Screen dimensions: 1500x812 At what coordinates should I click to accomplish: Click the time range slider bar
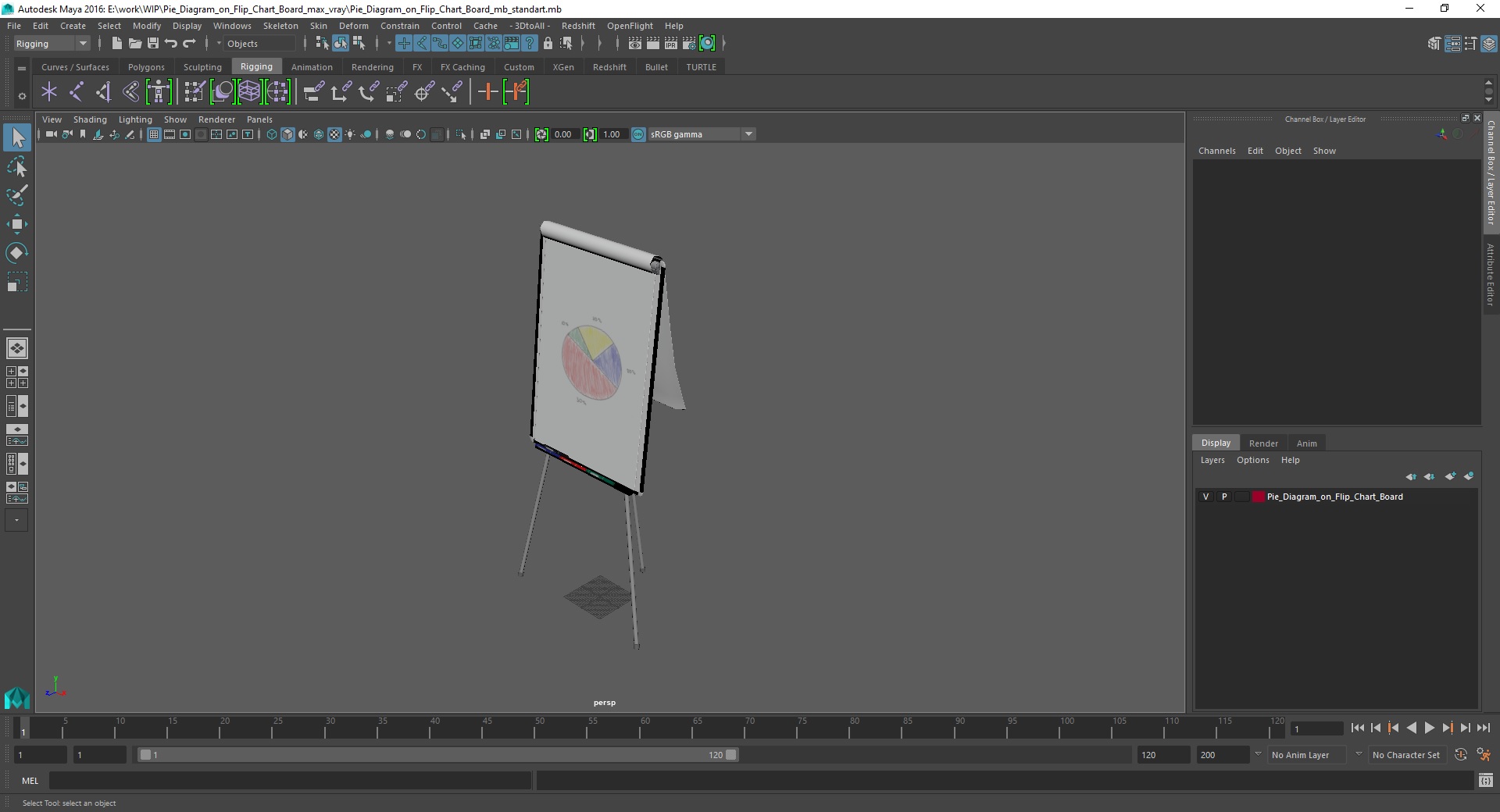(x=437, y=755)
